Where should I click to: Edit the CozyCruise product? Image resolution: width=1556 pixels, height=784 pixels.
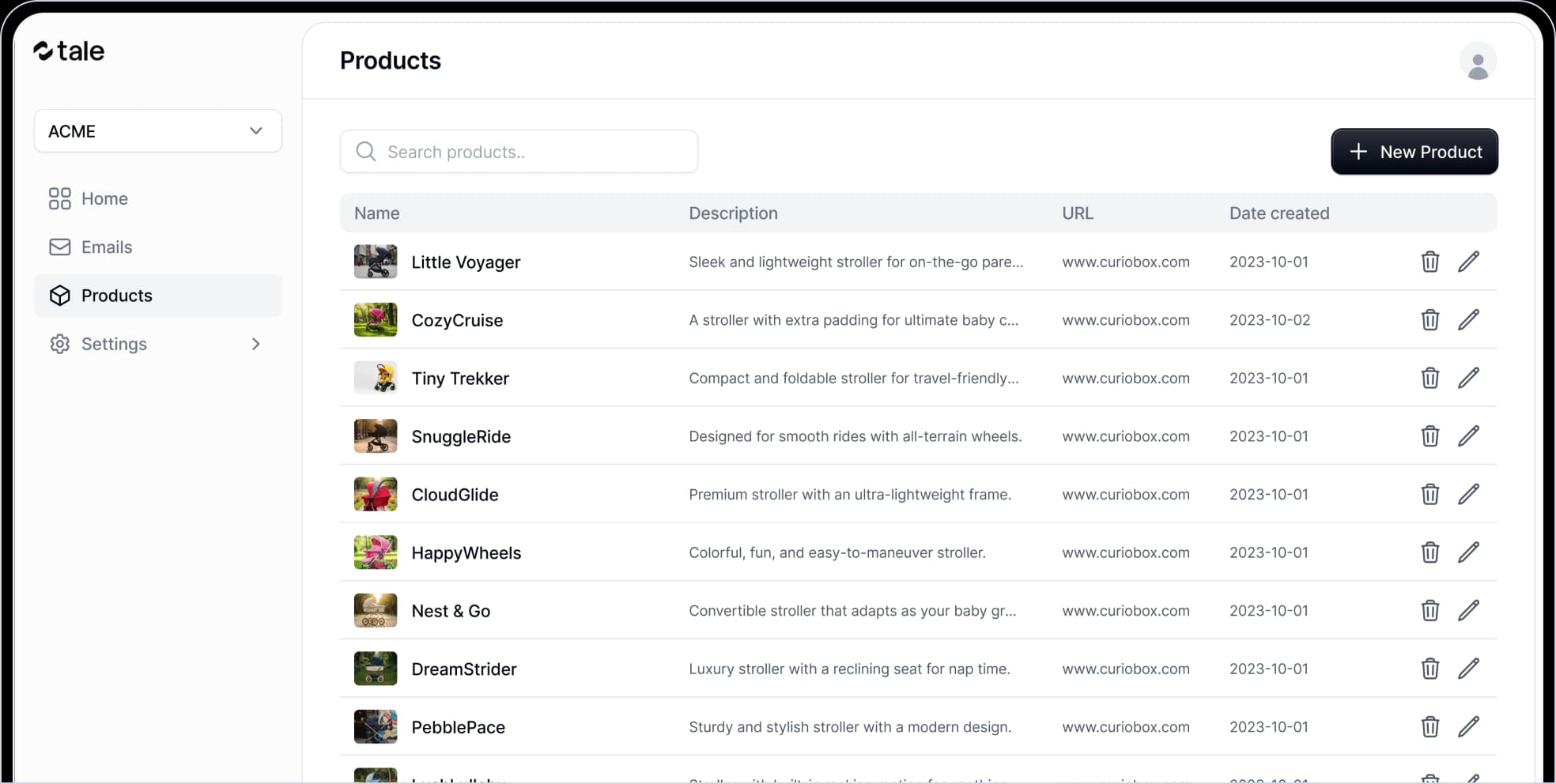pyautogui.click(x=1468, y=320)
